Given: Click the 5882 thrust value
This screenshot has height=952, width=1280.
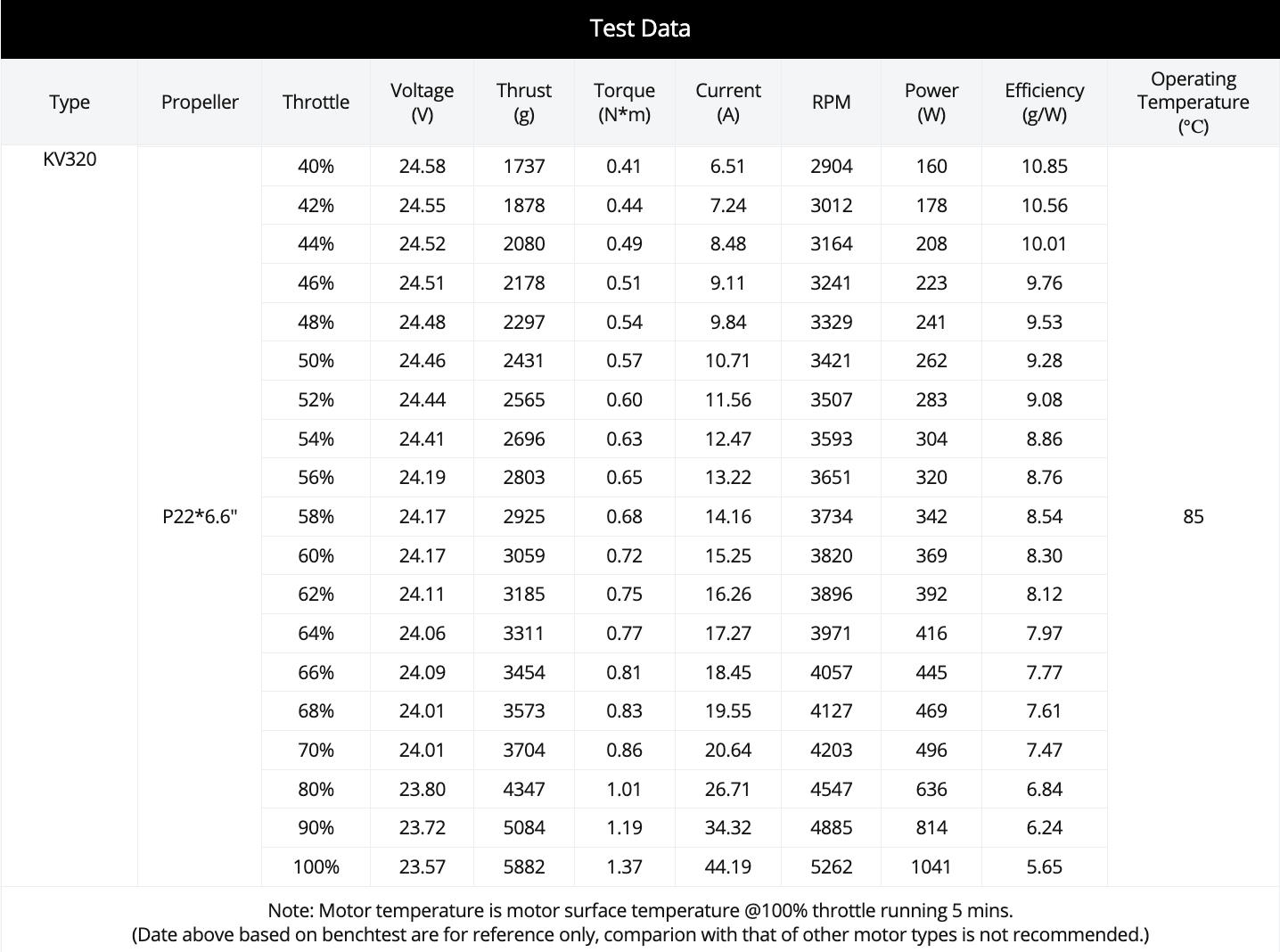Looking at the screenshot, I should tap(523, 867).
